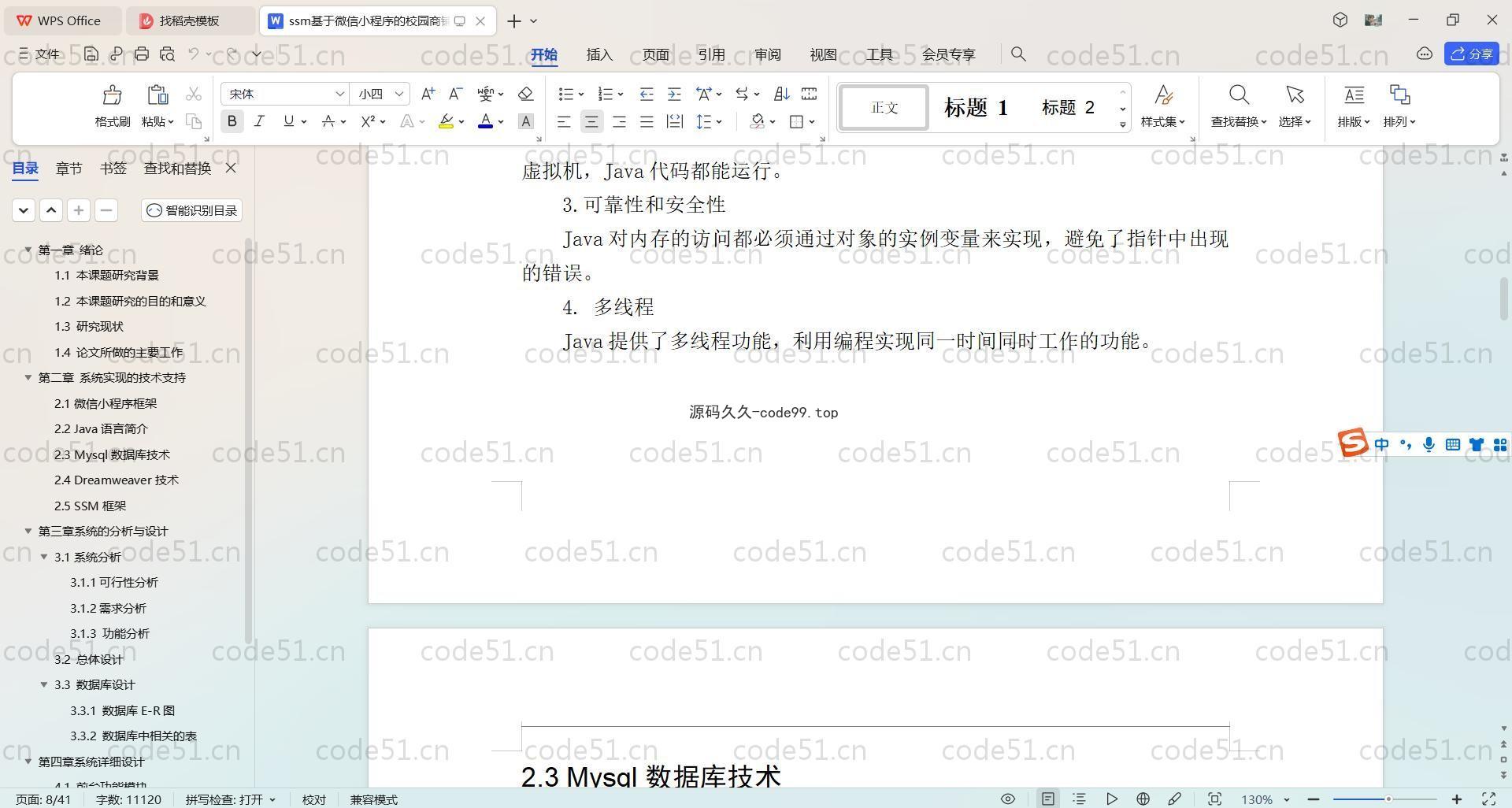Click the reading eye icon in status bar
The image size is (1512, 808).
[x=1007, y=799]
